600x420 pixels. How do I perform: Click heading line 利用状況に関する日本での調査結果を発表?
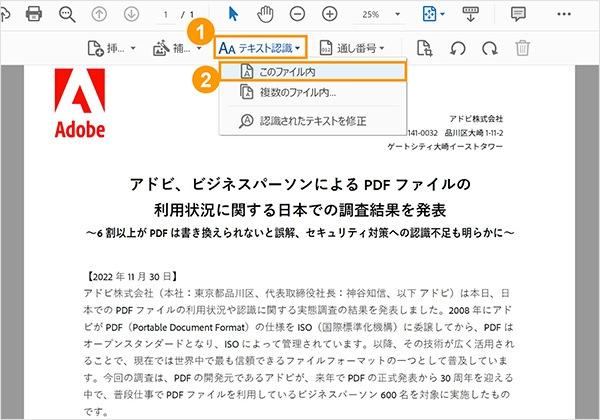click(300, 210)
